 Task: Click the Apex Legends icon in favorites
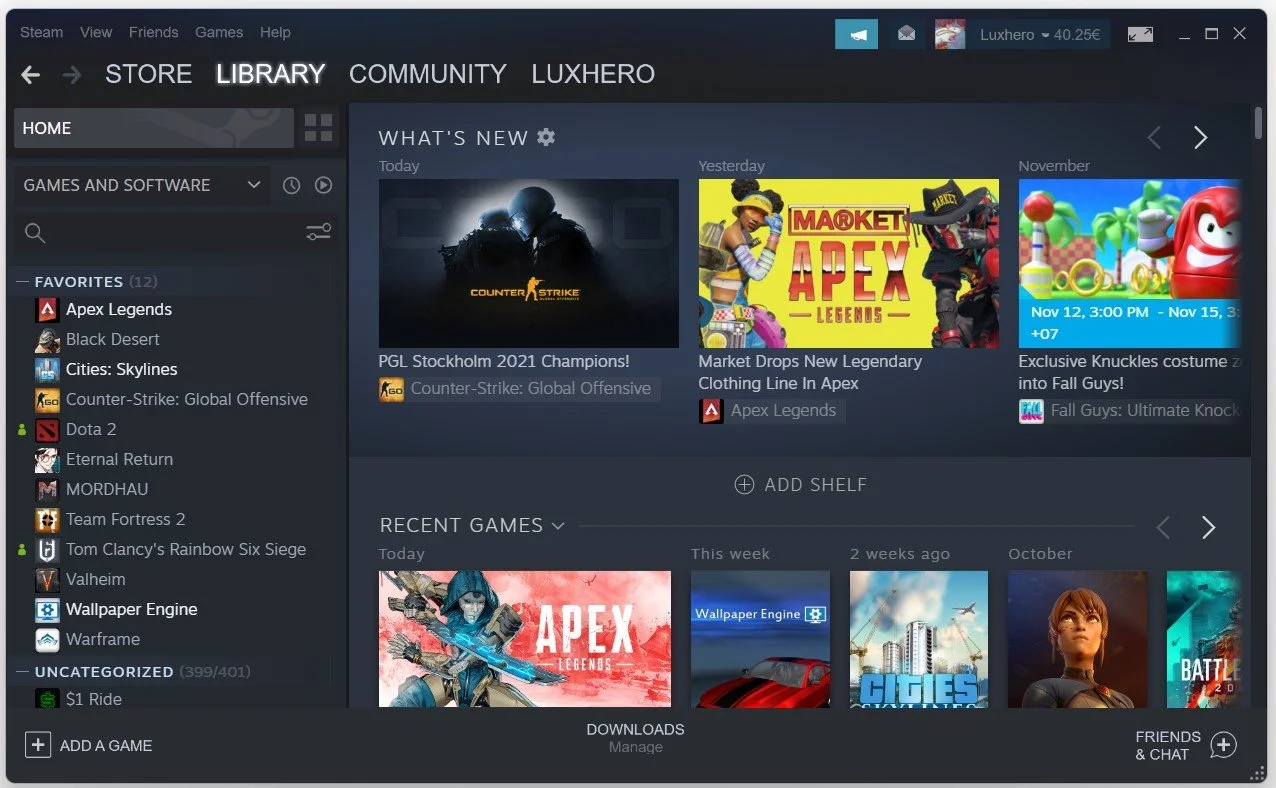coord(47,310)
